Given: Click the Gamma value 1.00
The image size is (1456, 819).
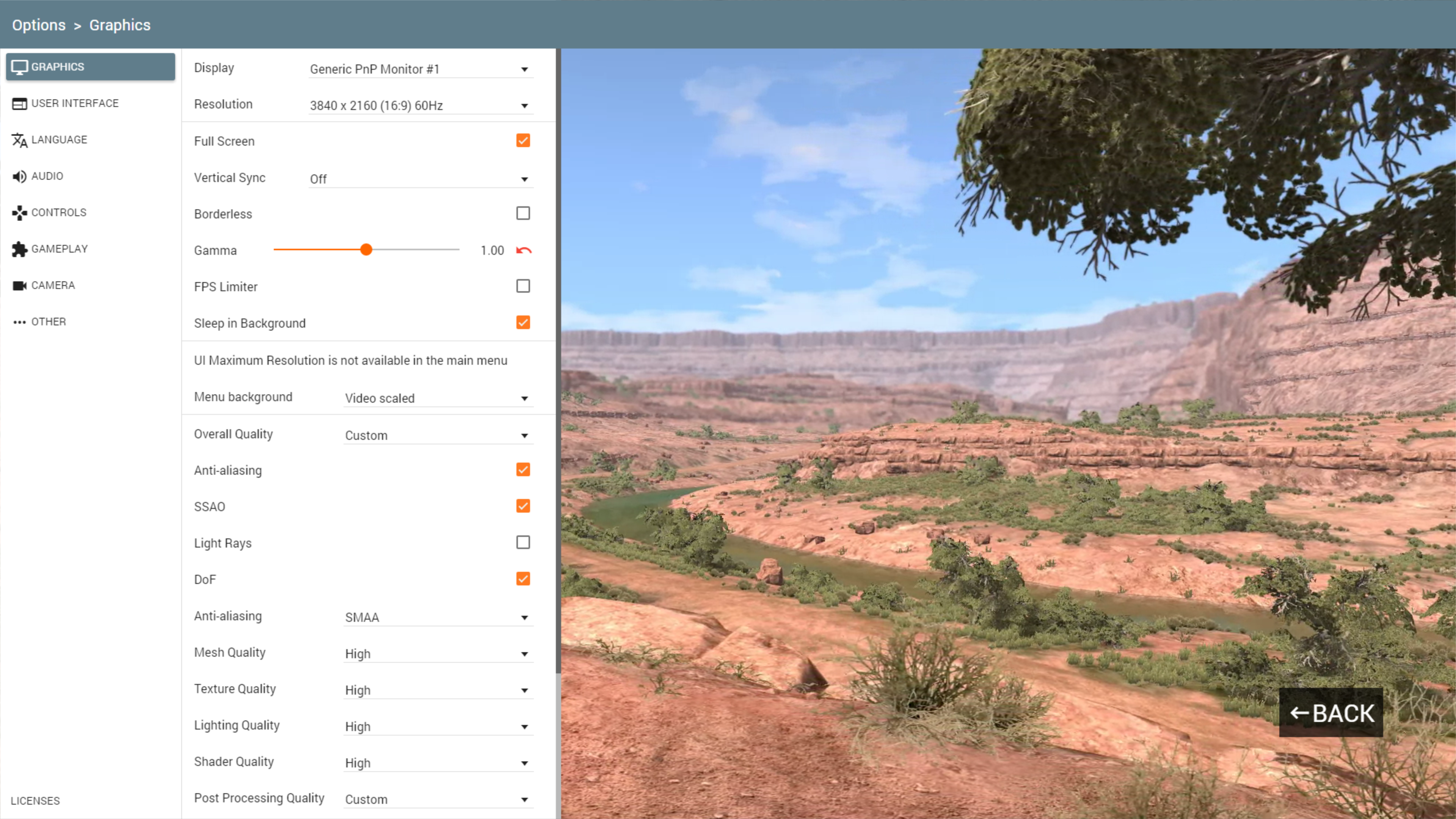Looking at the screenshot, I should click(492, 250).
